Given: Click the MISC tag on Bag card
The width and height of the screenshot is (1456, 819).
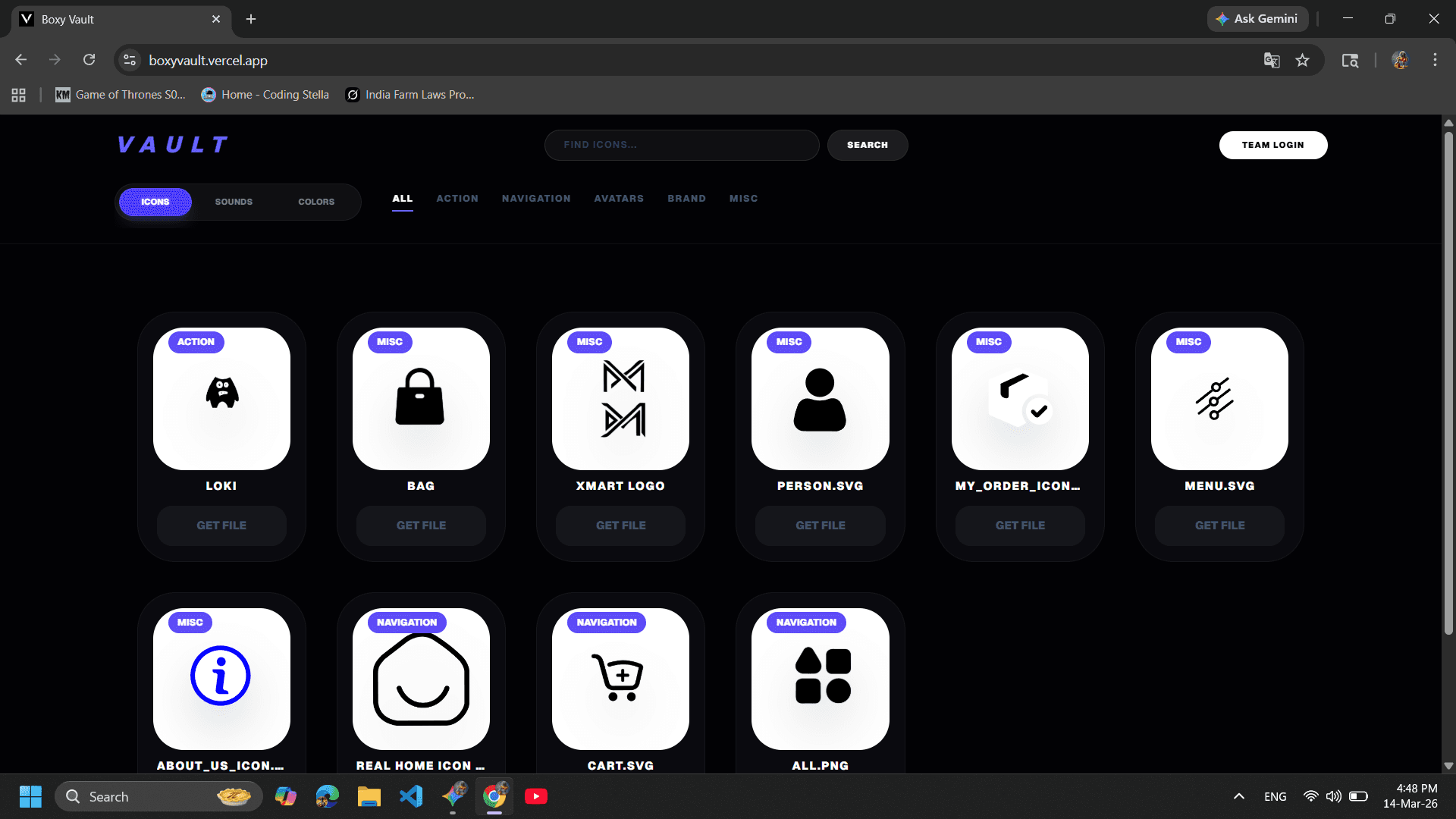Looking at the screenshot, I should (x=390, y=342).
